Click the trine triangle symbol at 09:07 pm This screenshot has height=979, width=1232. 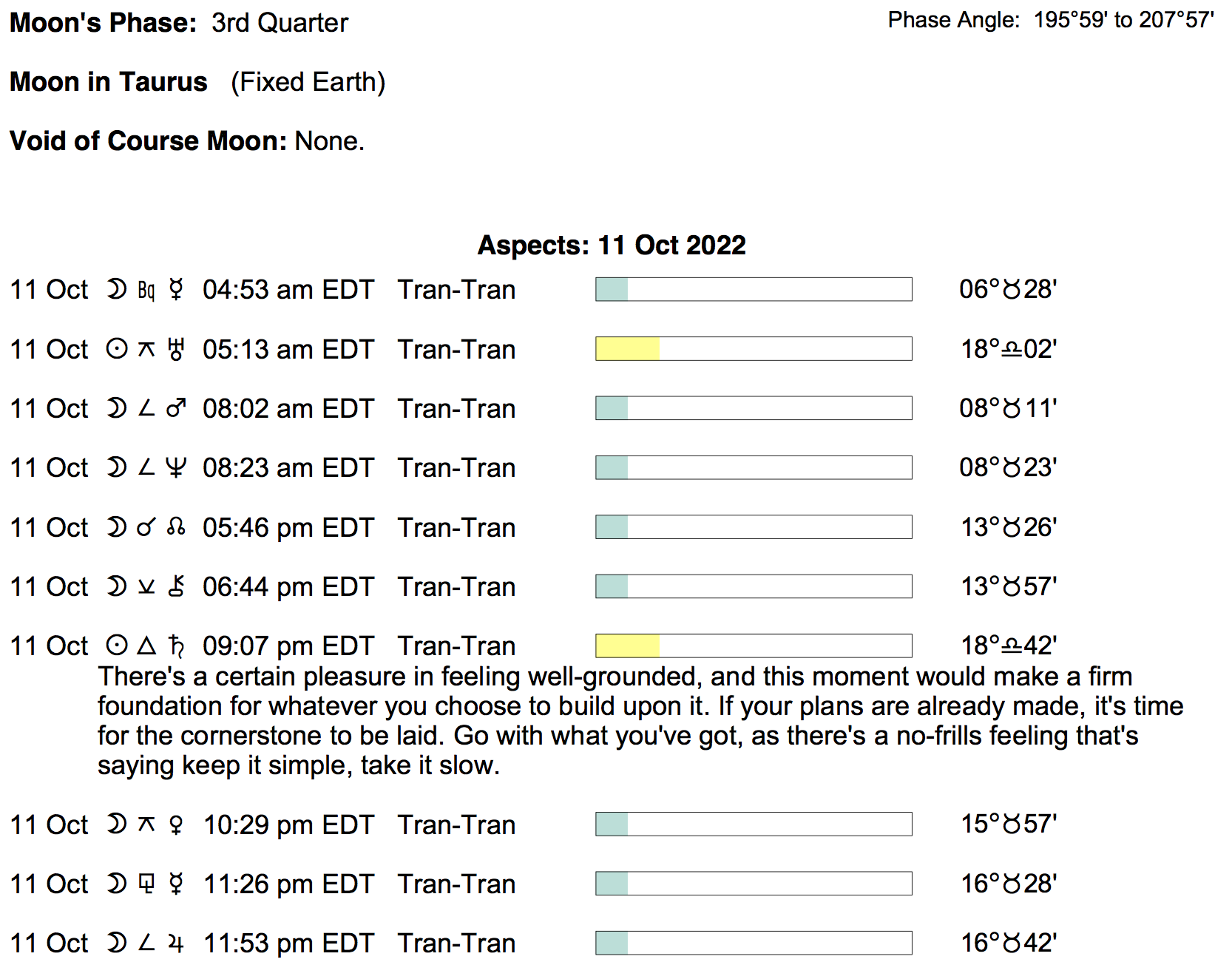pos(146,646)
